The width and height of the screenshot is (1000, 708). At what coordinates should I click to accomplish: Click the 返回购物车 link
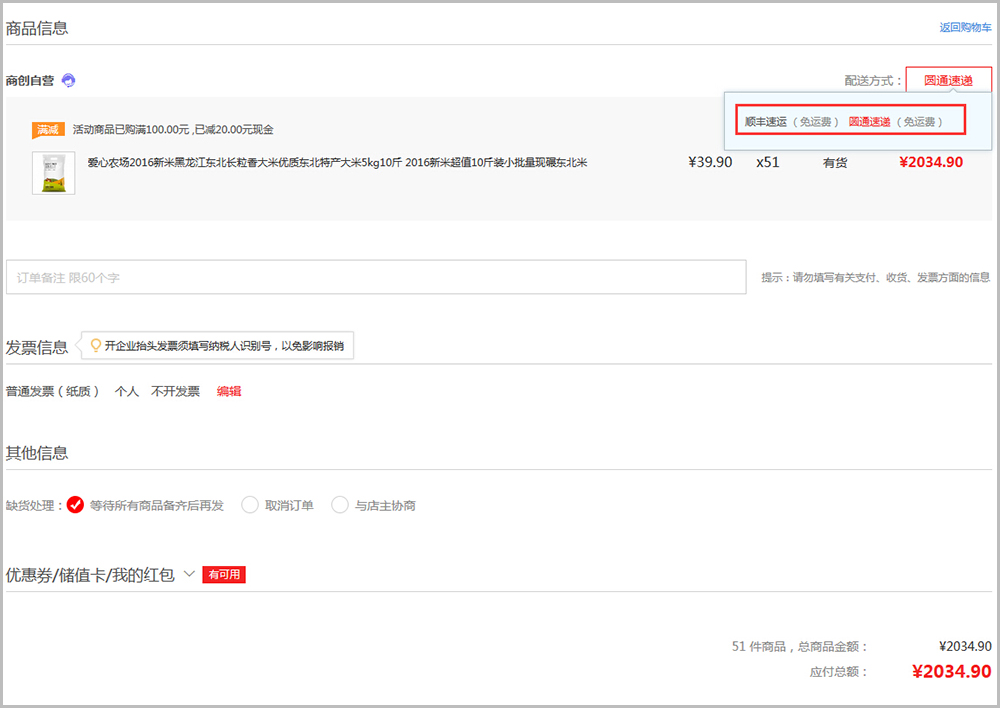(x=966, y=27)
